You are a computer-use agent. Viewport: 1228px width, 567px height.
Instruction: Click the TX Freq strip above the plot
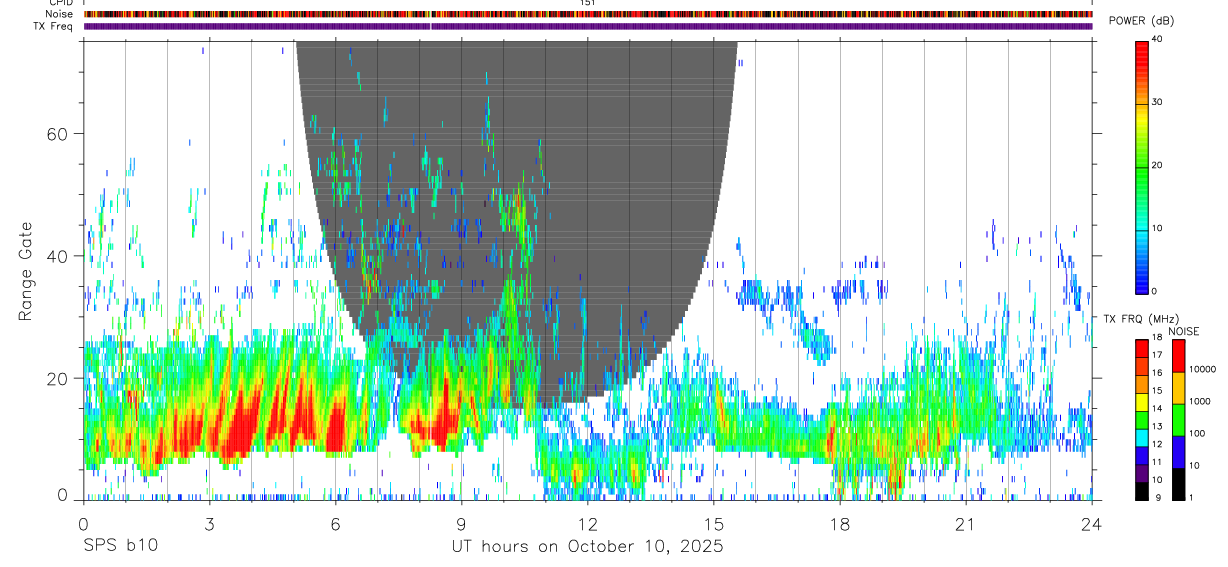[x=588, y=26]
